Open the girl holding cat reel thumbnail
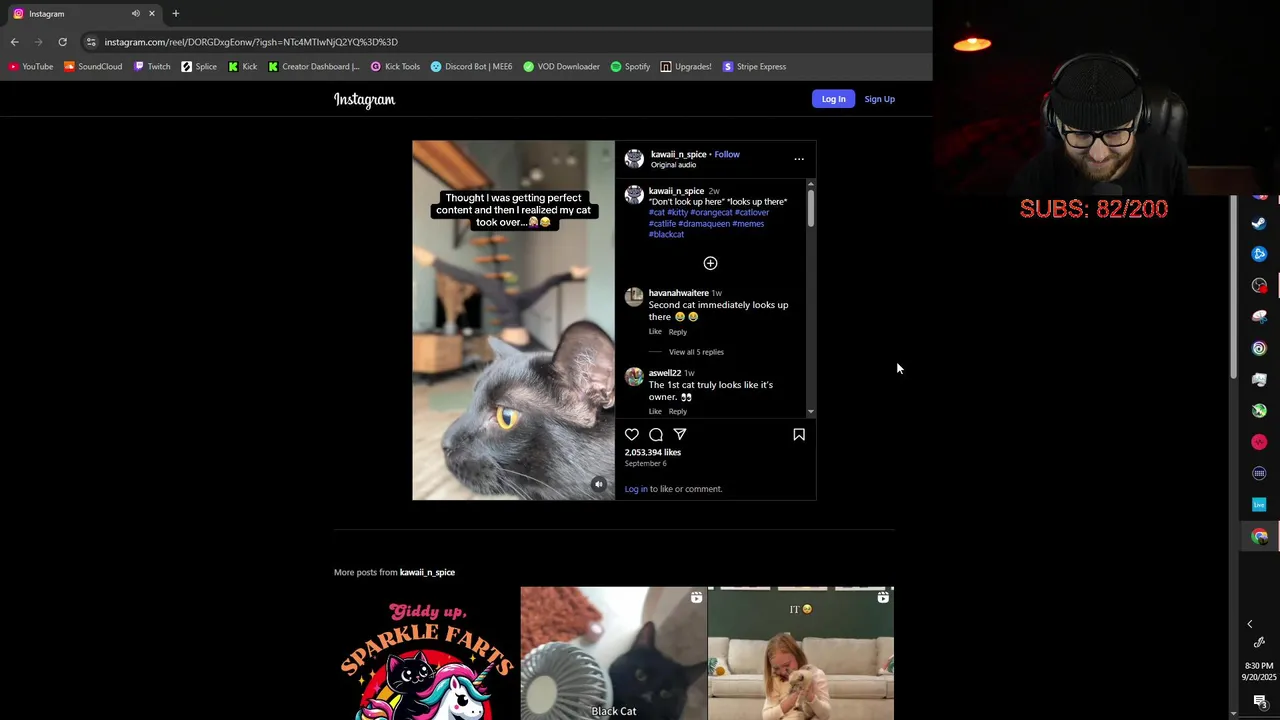The height and width of the screenshot is (720, 1280). tap(801, 653)
